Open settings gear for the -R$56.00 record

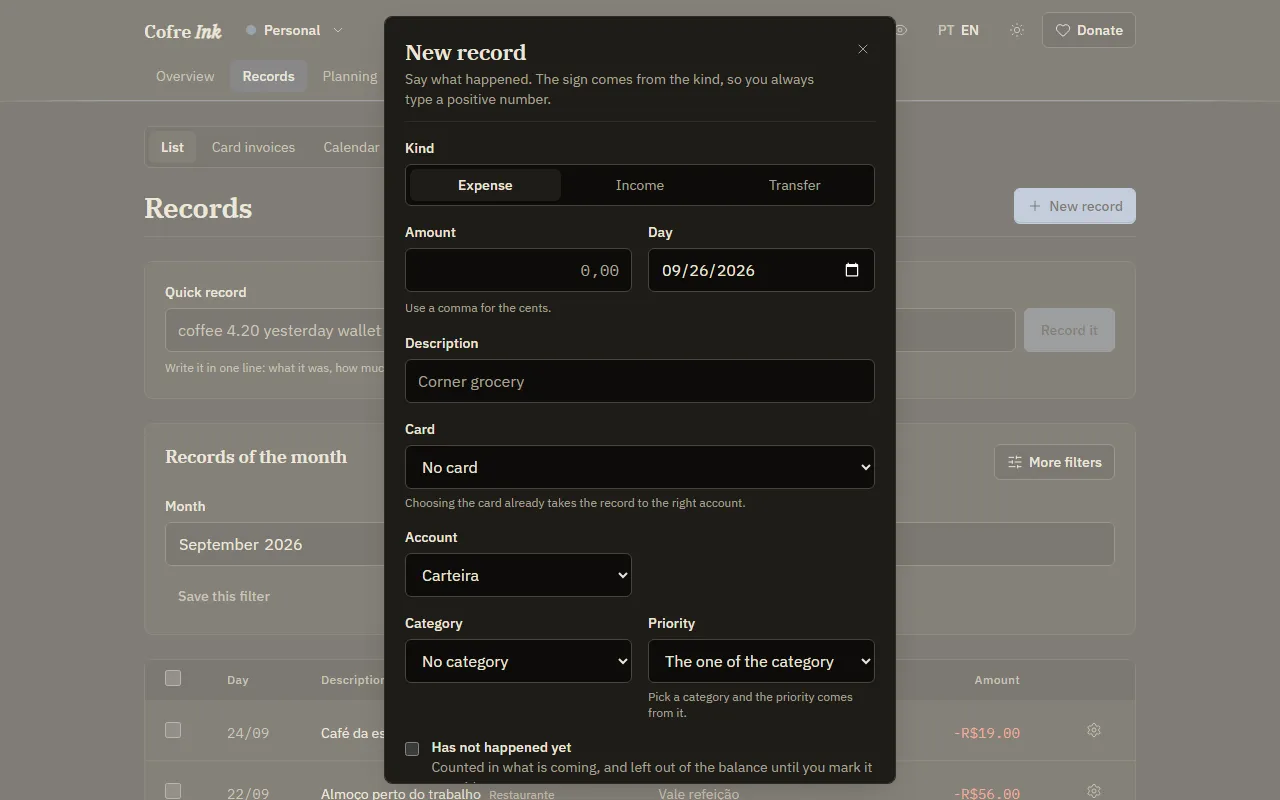[x=1094, y=791]
